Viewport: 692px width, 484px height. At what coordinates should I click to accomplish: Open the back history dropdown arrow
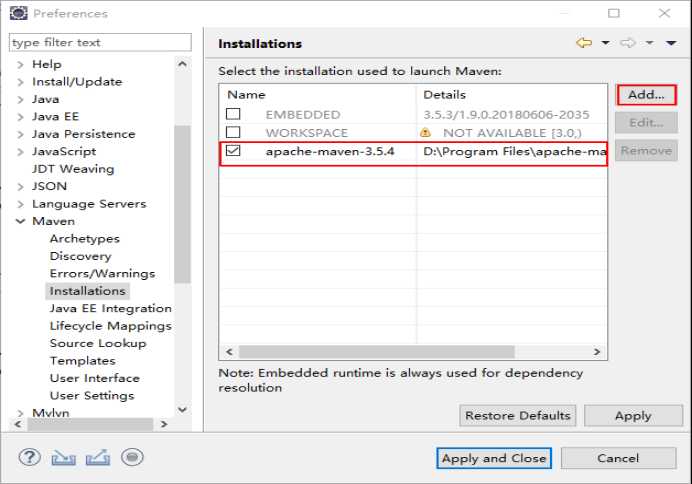tap(606, 43)
